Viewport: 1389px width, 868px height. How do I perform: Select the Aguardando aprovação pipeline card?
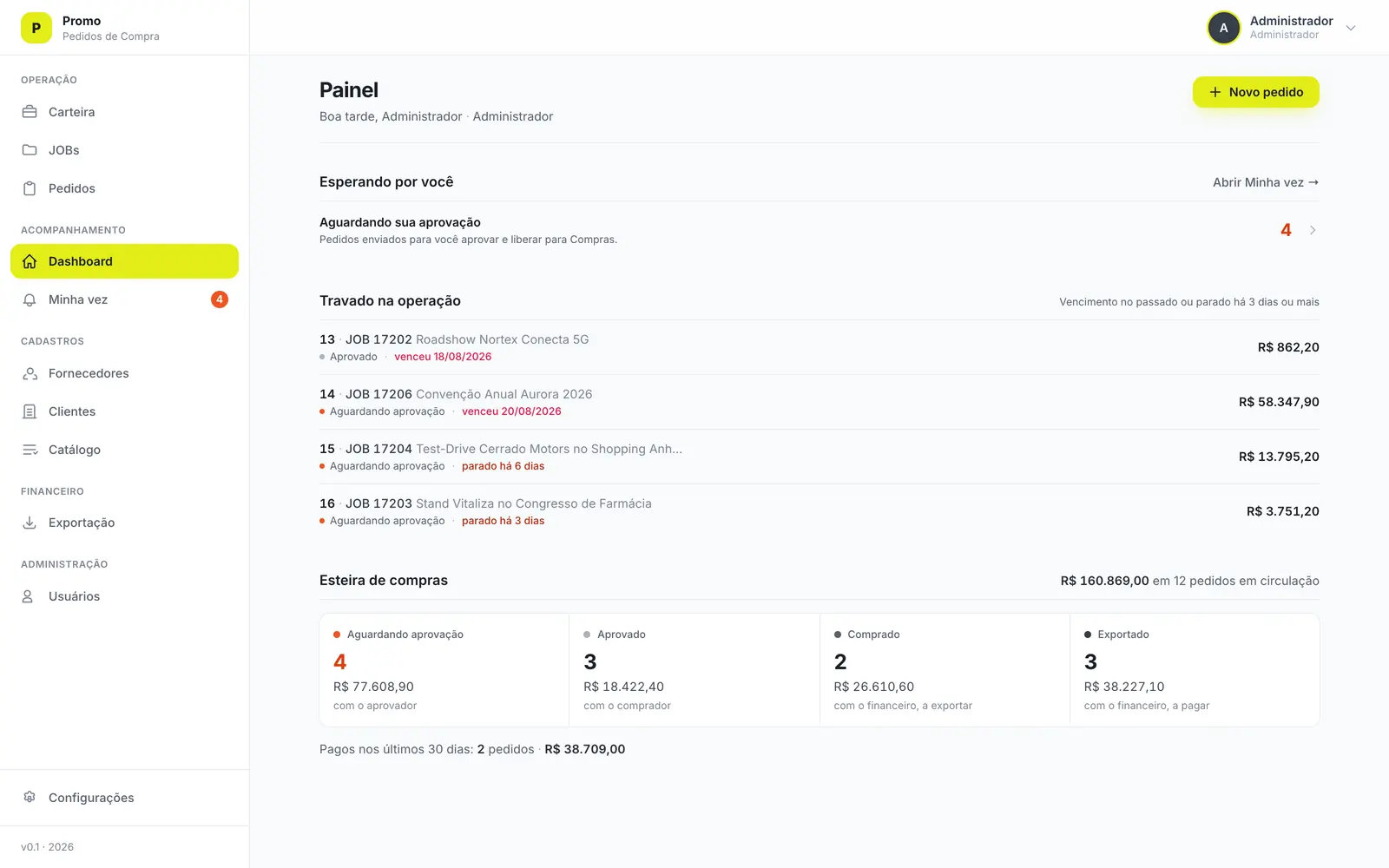tap(444, 670)
